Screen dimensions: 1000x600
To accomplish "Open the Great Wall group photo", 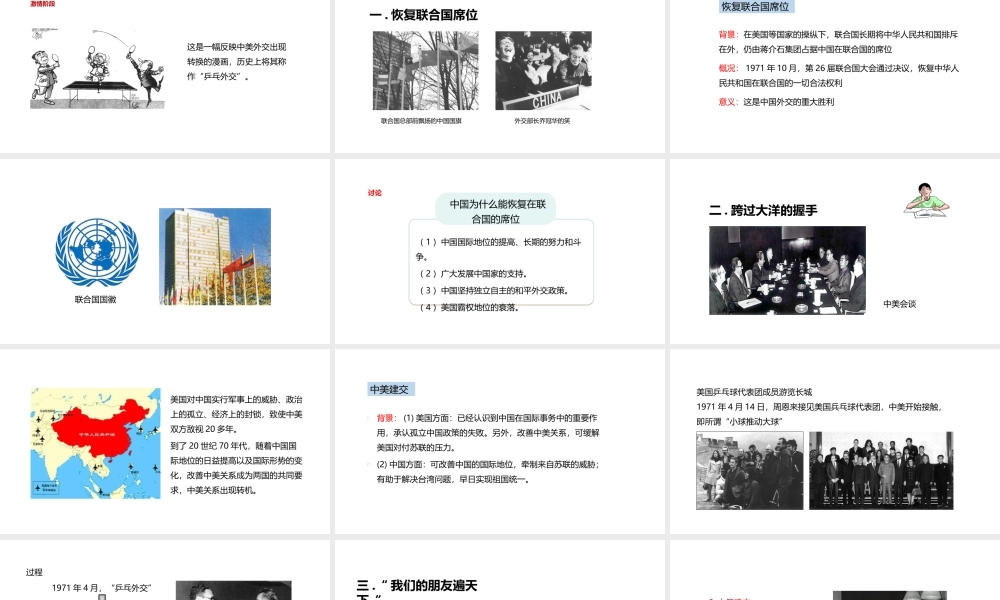I will click(750, 471).
